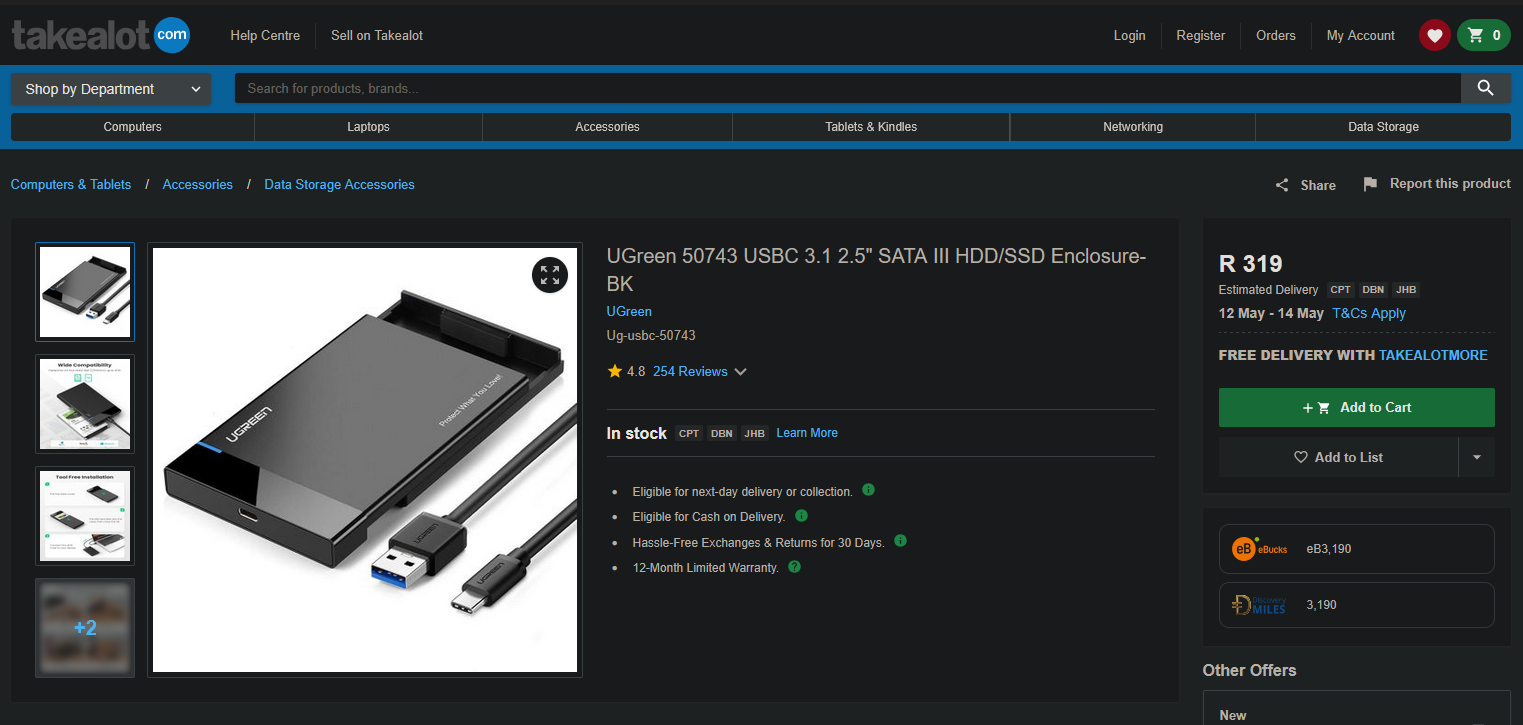Screen dimensions: 1523x725
Task: Select the Tool Free Installation thumbnail
Action: pos(85,516)
